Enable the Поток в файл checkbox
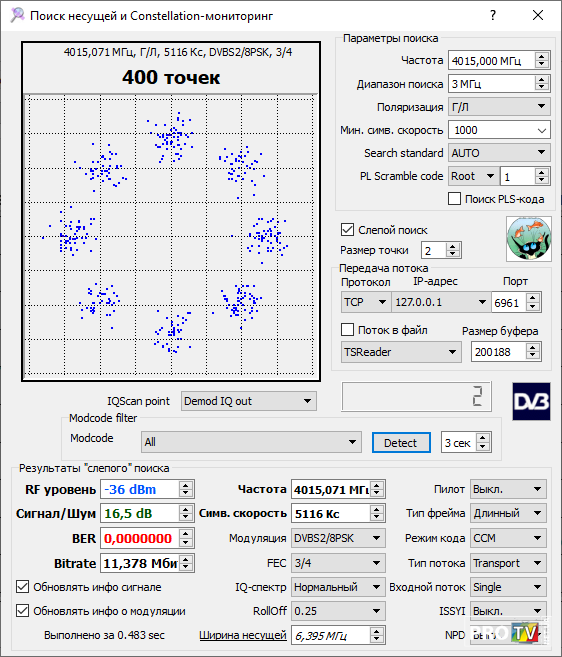This screenshot has height=657, width=562. 347,330
